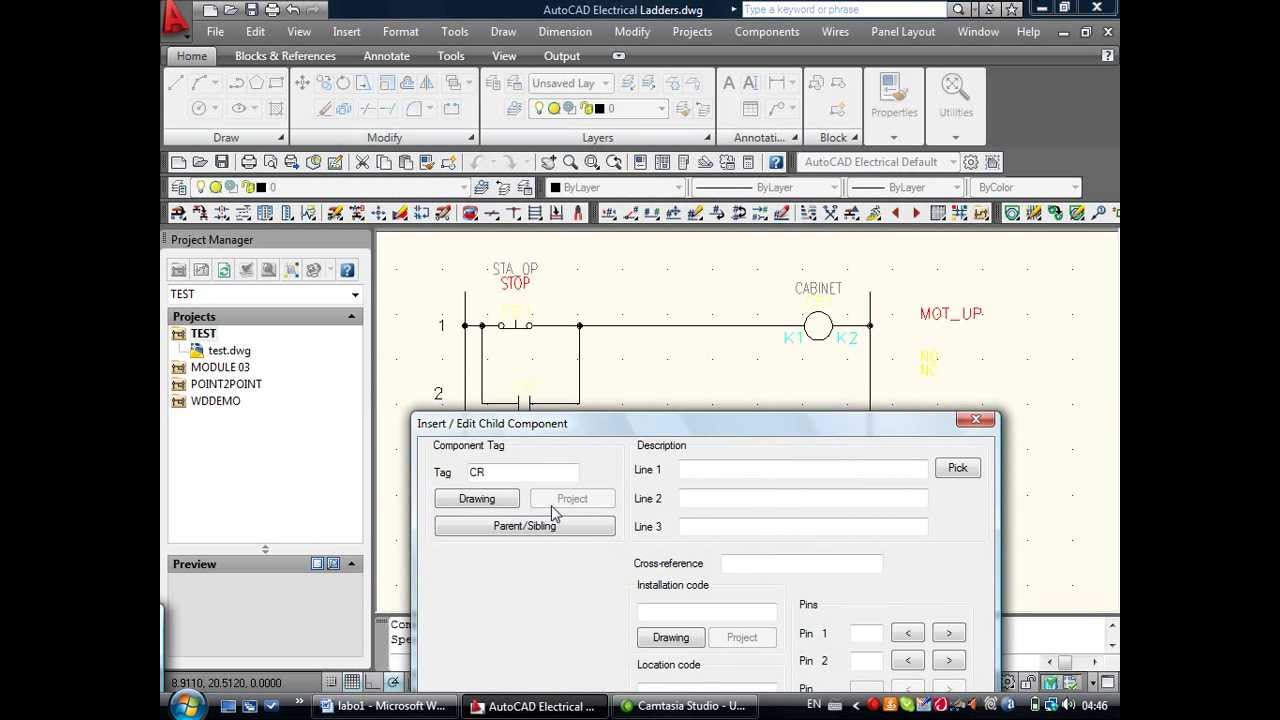Screen dimensions: 1280x720
Task: Click the Rotate tool in Modify panel
Action: tap(344, 83)
